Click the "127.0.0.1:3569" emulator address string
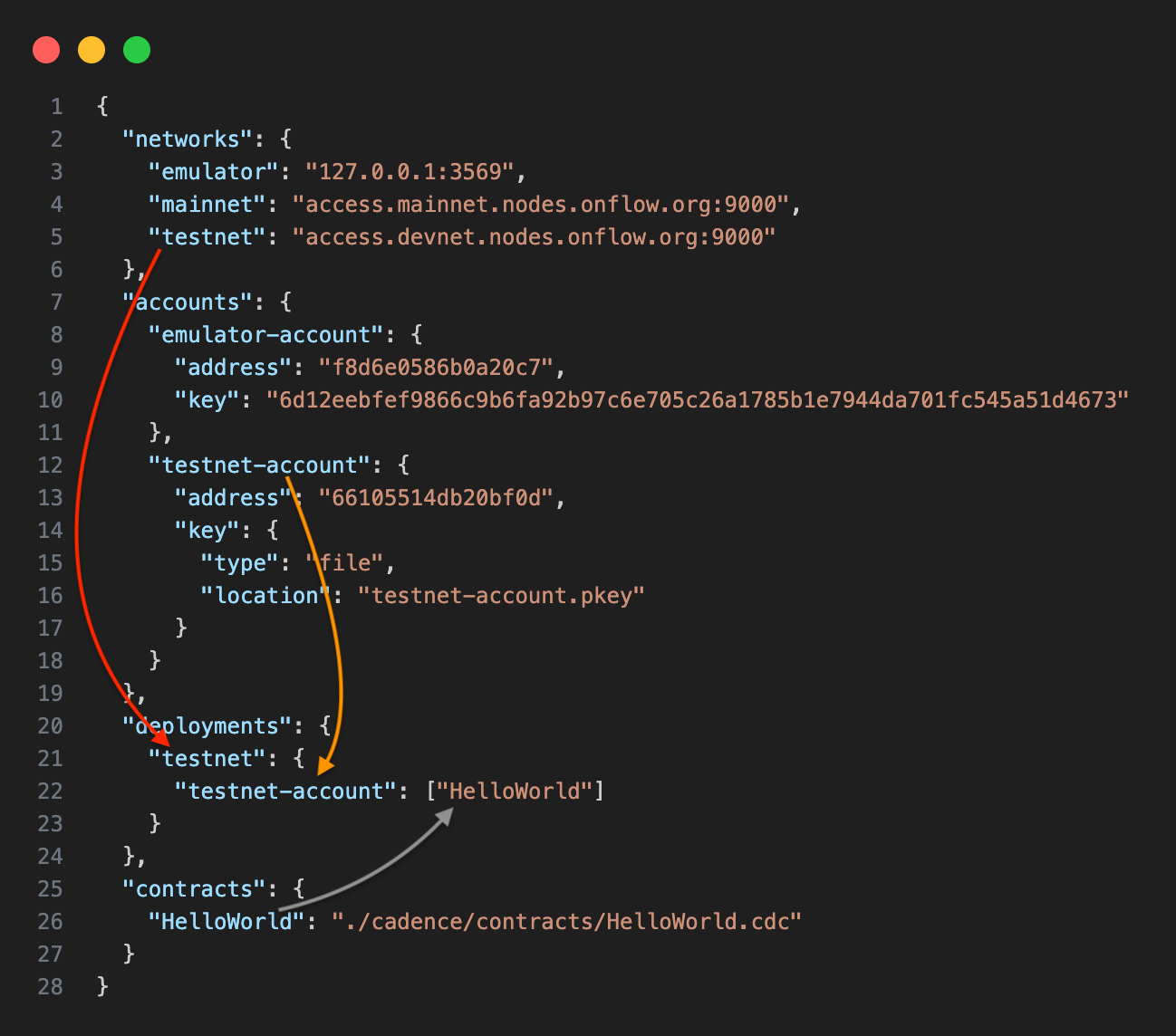This screenshot has width=1176, height=1036. coord(410,172)
